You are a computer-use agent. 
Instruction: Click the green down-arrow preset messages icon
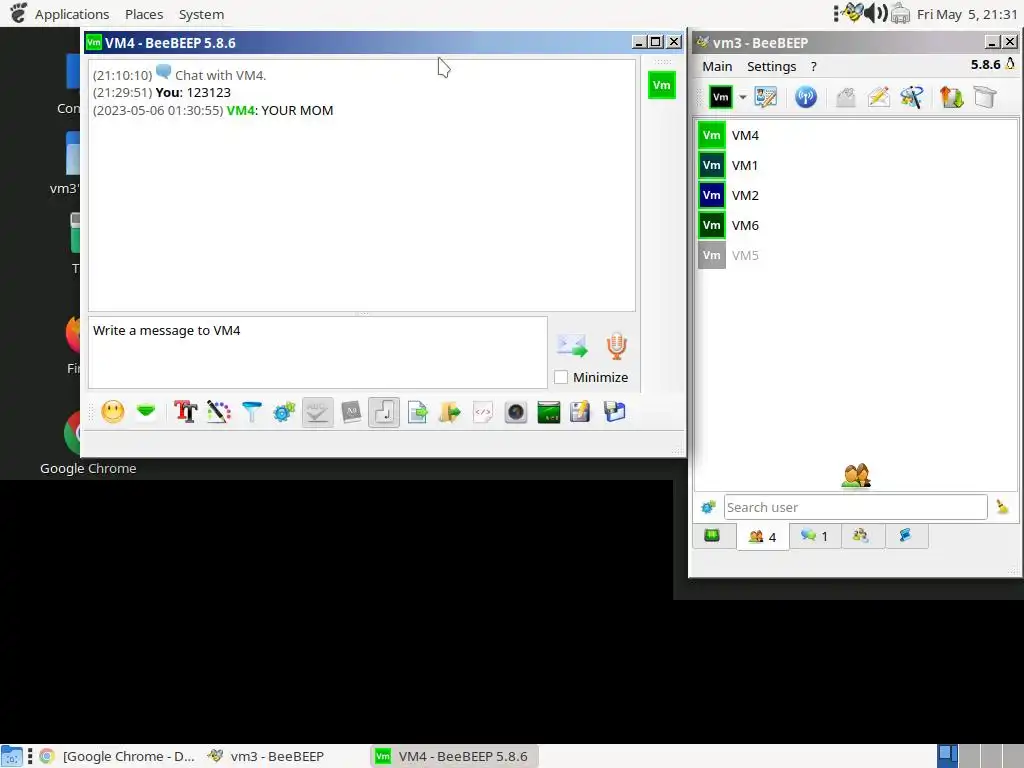(146, 411)
